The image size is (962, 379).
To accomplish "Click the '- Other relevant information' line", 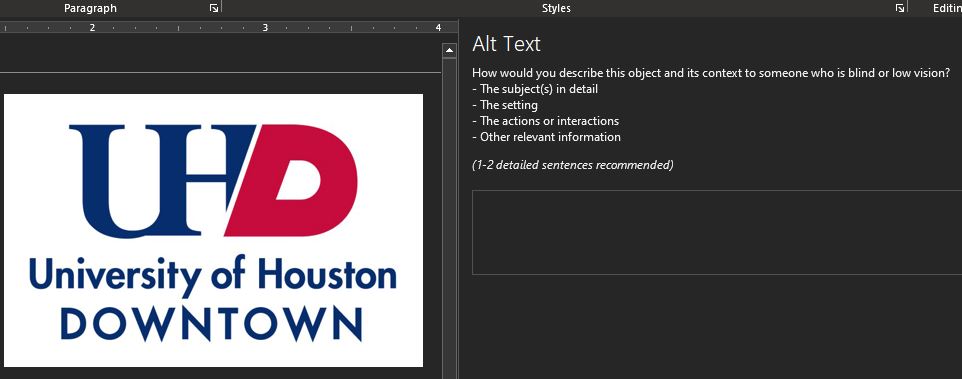I will click(x=546, y=137).
